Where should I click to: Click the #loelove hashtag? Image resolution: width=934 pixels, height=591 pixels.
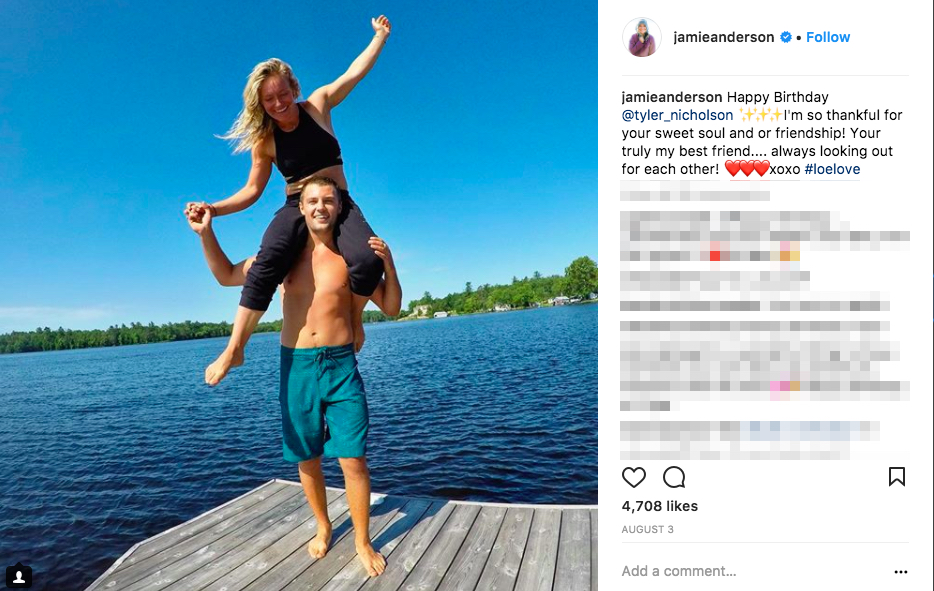click(832, 169)
